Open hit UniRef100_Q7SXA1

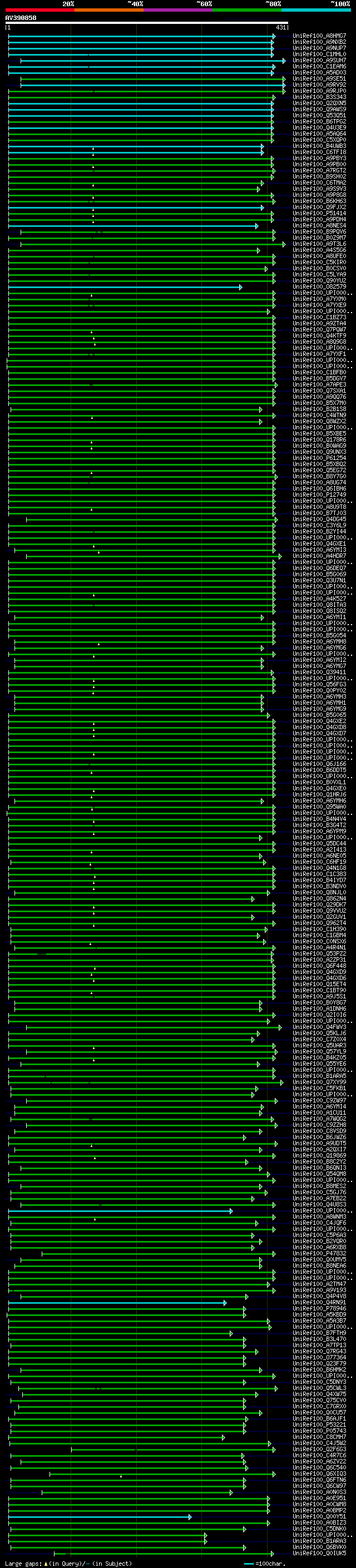point(319,391)
